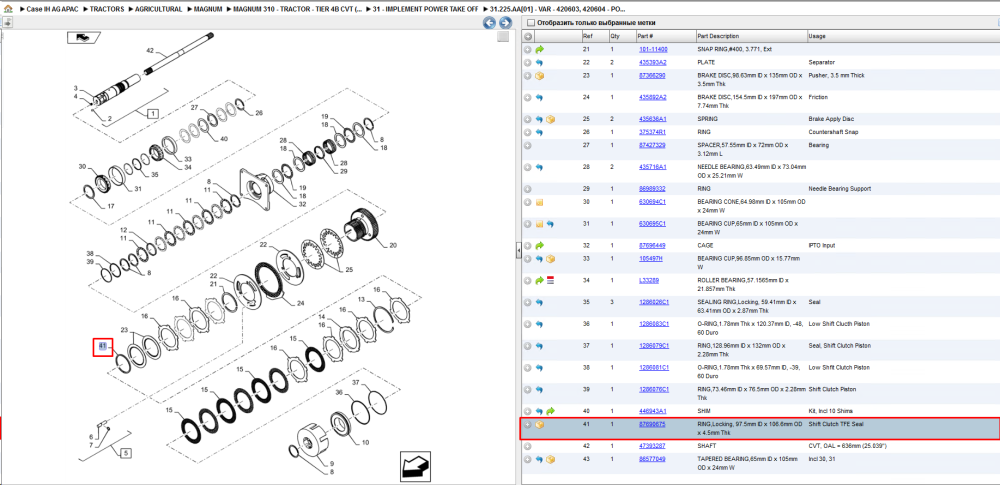Open 'MAGNUM 310 - TRACTOR - TIER 4B CVT' breadcrumb
The height and width of the screenshot is (485, 1000).
point(298,10)
